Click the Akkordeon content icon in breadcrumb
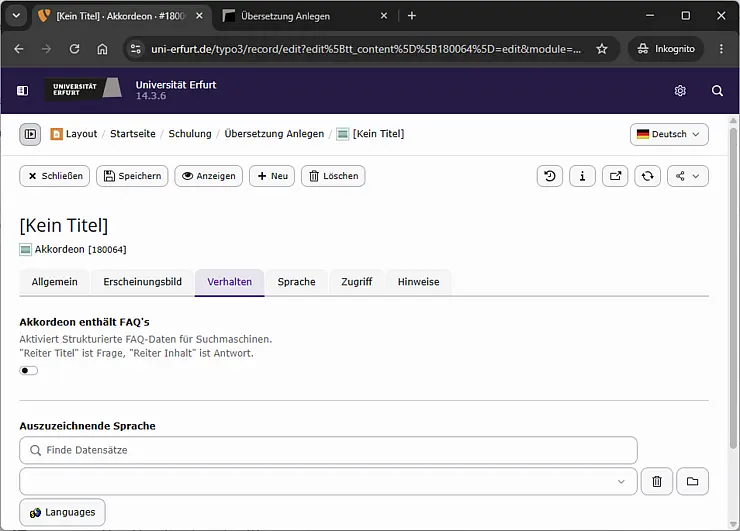Image resolution: width=740 pixels, height=531 pixels. click(x=343, y=134)
